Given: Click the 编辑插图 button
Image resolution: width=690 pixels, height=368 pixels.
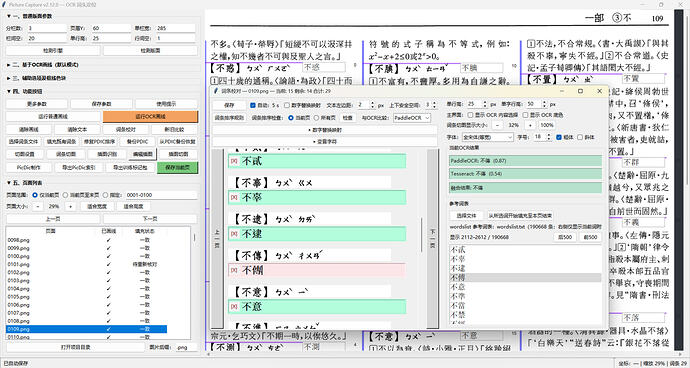Looking at the screenshot, I should click(x=142, y=155).
